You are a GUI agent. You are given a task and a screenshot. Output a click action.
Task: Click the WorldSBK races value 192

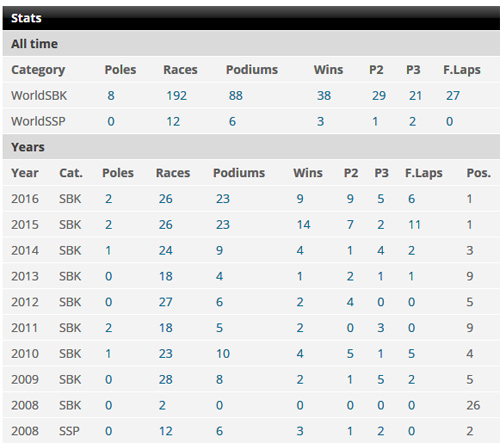click(176, 96)
